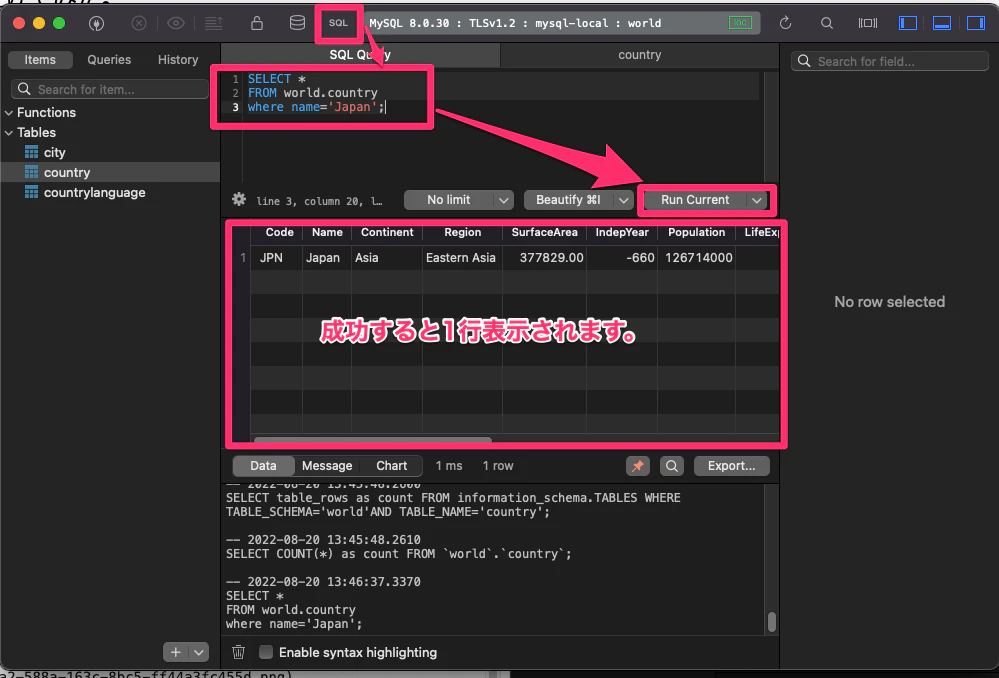This screenshot has width=999, height=678.
Task: Click the Search for field input
Action: pos(889,61)
